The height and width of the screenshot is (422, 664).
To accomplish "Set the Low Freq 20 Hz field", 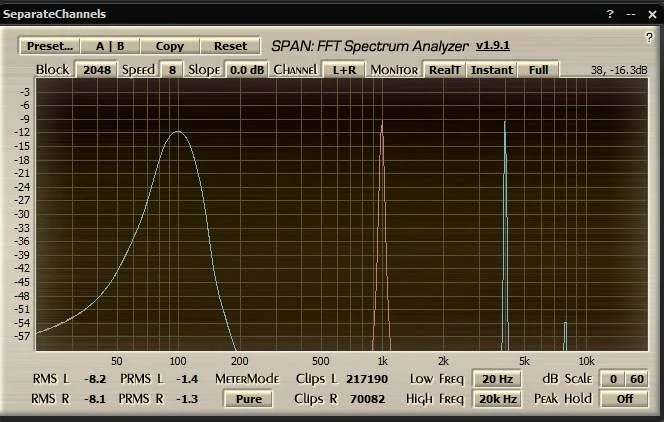I will (x=497, y=379).
